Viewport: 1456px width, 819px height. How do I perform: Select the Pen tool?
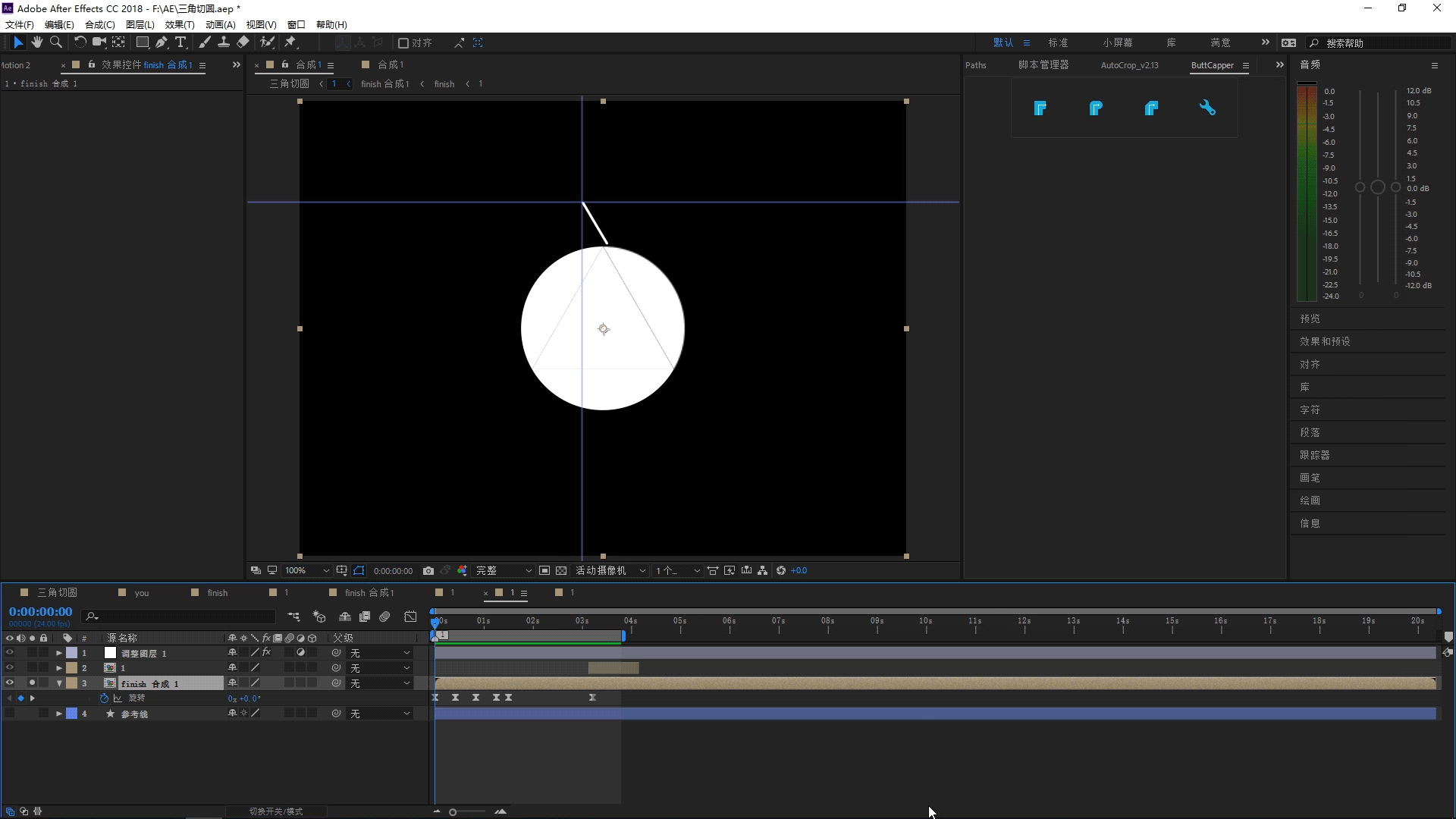162,42
